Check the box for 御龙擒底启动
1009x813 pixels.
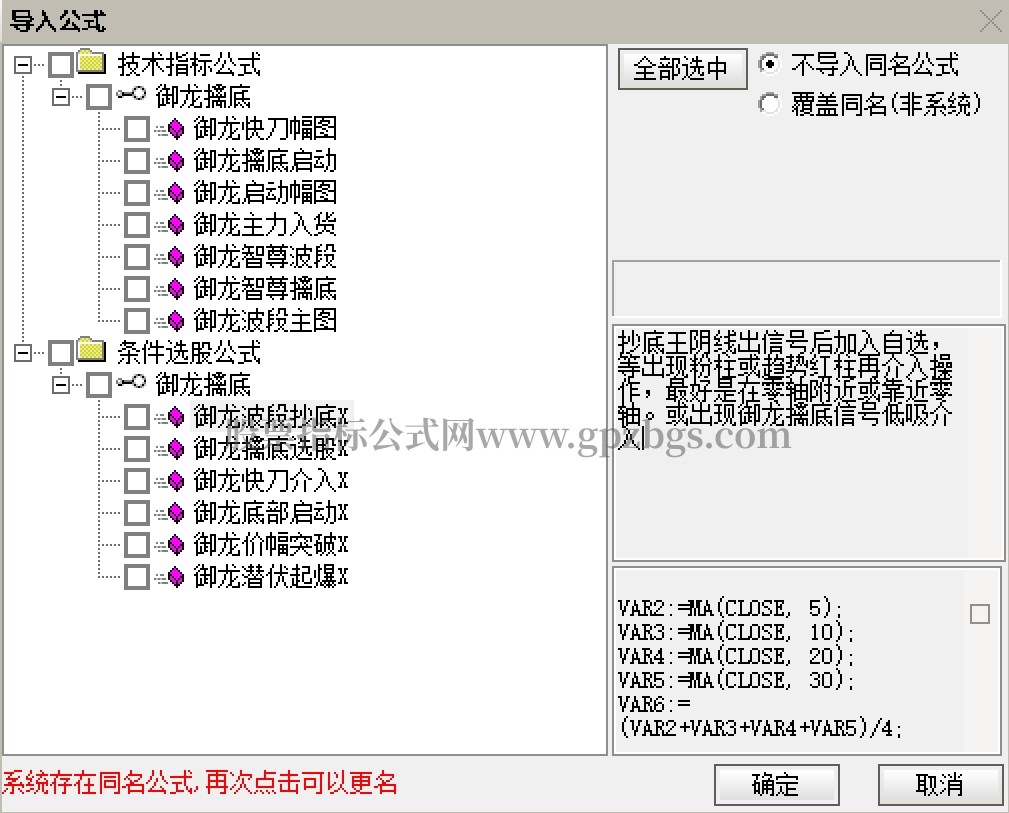coord(137,160)
